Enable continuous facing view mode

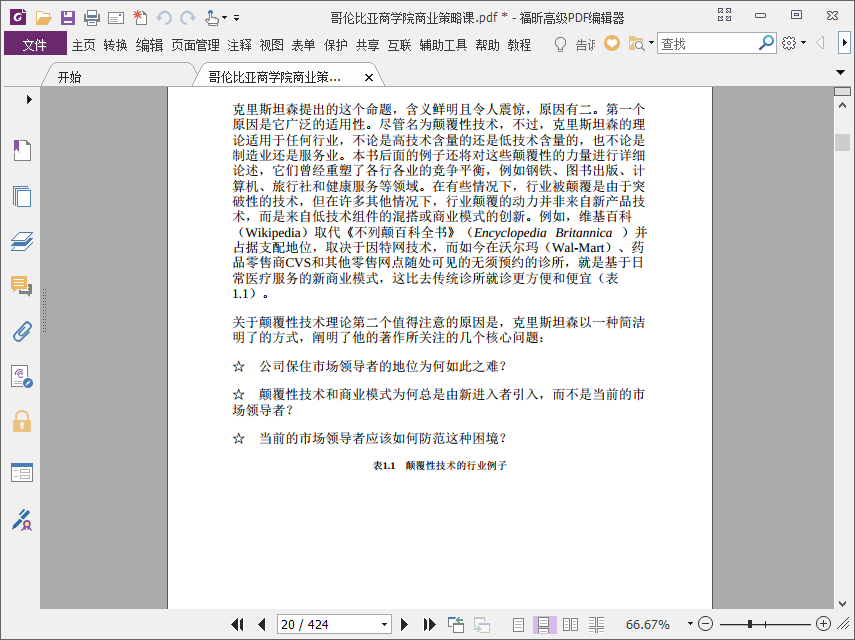[597, 625]
